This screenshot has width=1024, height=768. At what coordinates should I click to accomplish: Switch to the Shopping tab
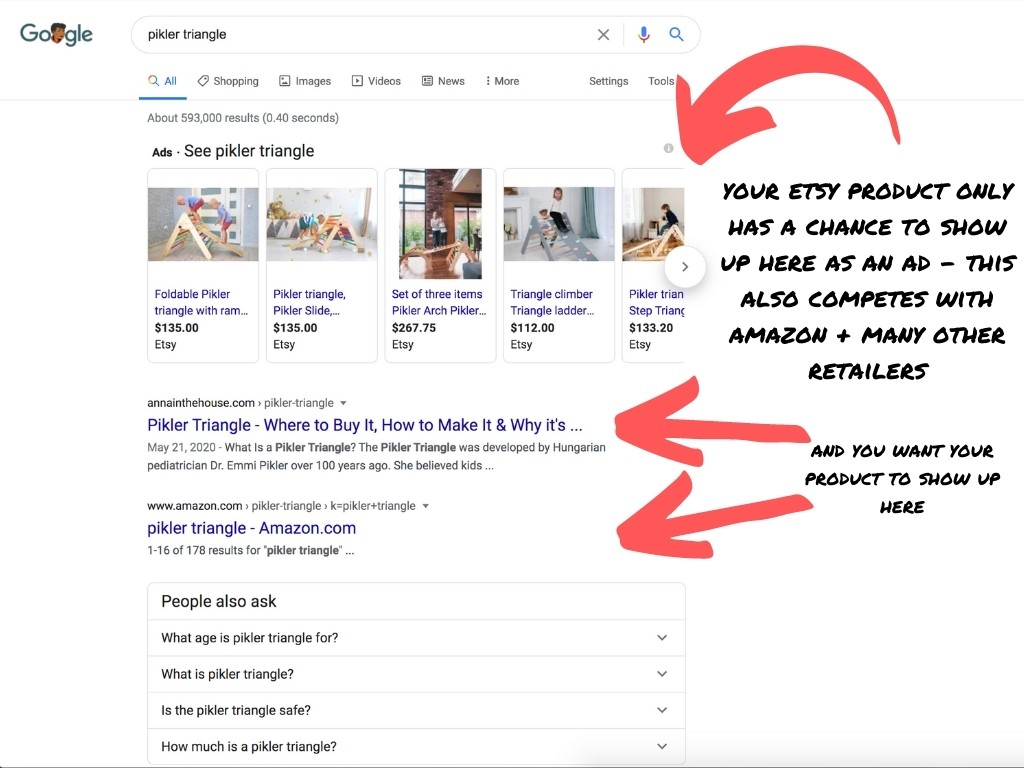(228, 81)
